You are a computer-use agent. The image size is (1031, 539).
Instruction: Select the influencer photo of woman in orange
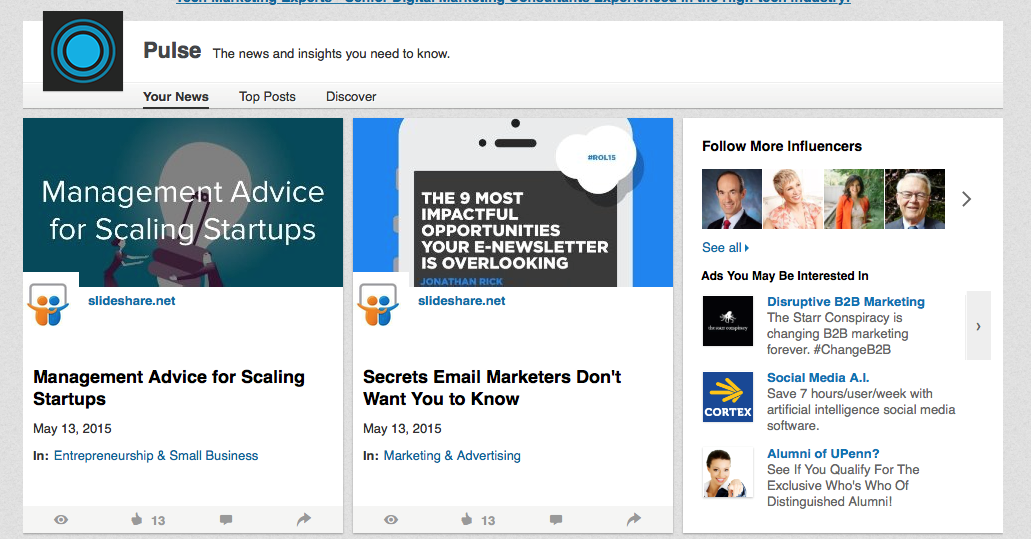pyautogui.click(x=853, y=199)
